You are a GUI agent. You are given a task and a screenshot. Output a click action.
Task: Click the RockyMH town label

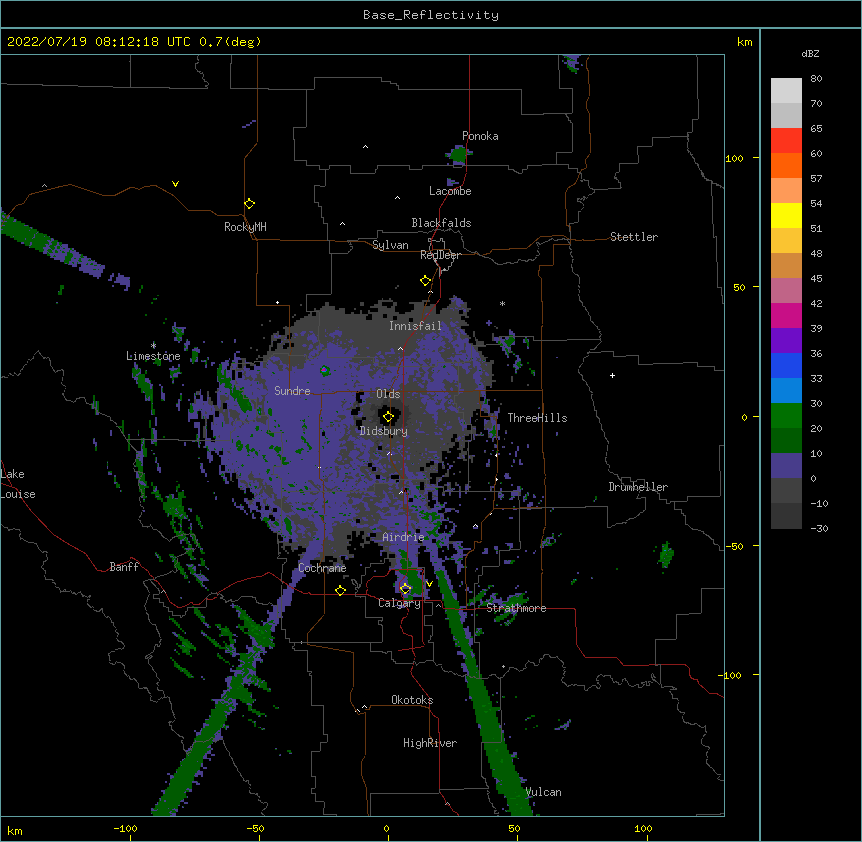coord(245,227)
